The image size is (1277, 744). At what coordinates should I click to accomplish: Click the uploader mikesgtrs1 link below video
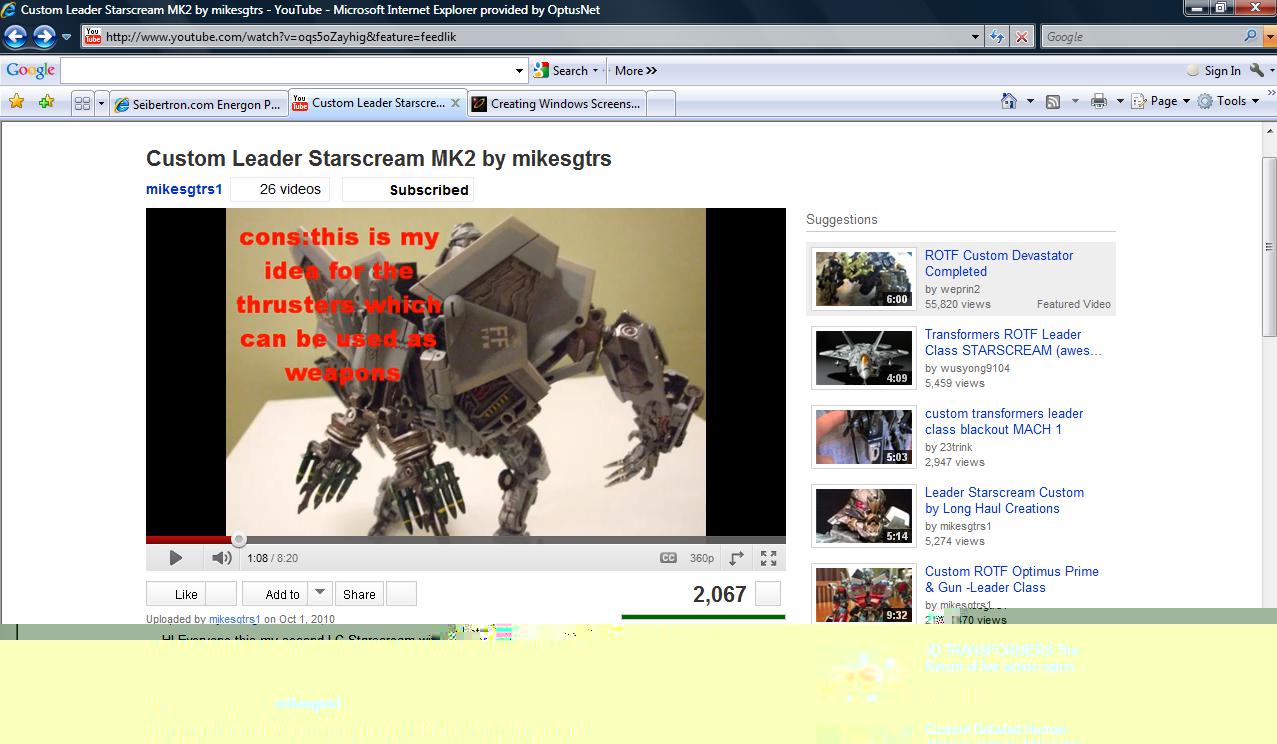click(234, 619)
